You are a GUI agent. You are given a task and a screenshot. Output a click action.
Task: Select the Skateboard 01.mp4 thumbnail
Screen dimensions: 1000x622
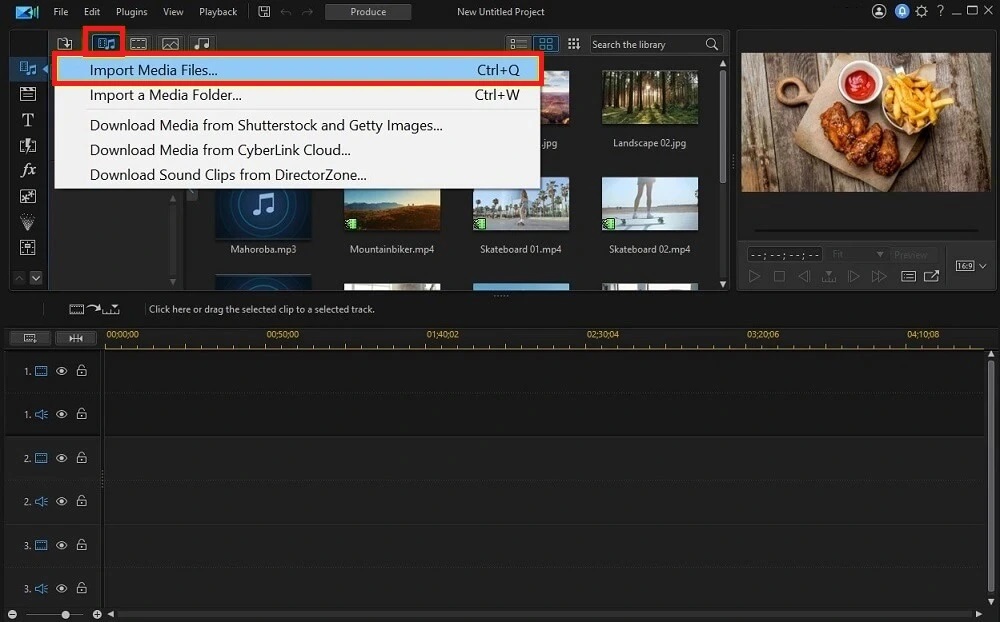tap(521, 210)
